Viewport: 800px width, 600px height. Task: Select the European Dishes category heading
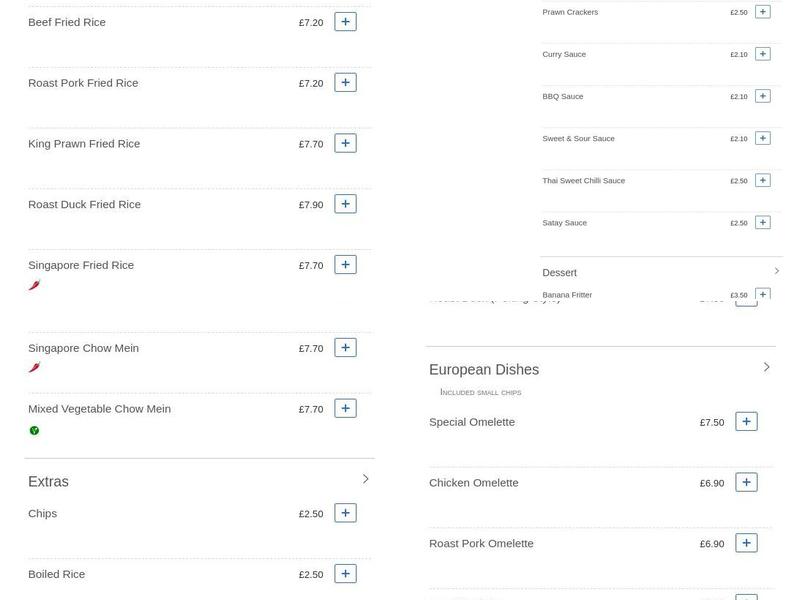(483, 370)
